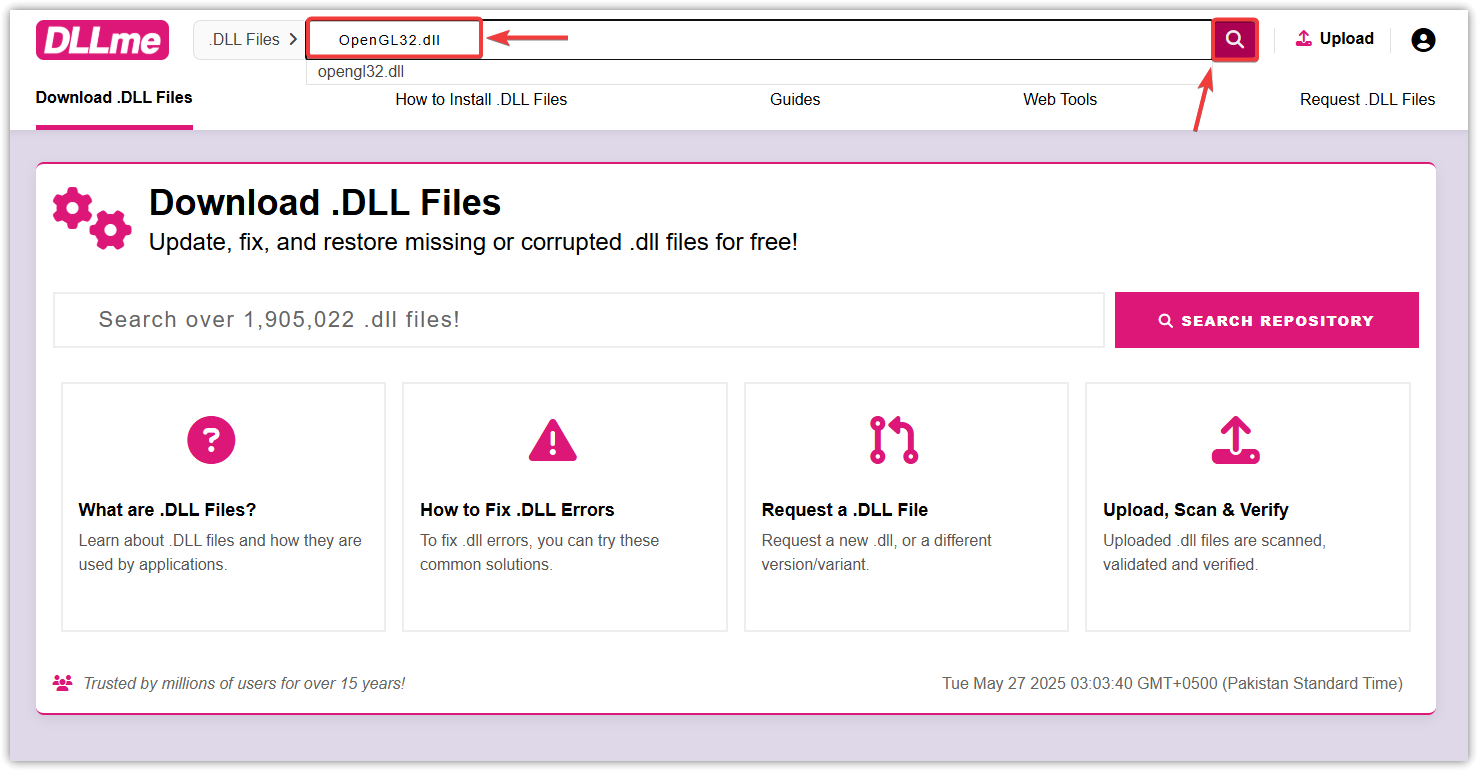Viewport: 1478px width, 771px height.
Task: Click the To fix .dll errors description
Action: click(x=540, y=552)
